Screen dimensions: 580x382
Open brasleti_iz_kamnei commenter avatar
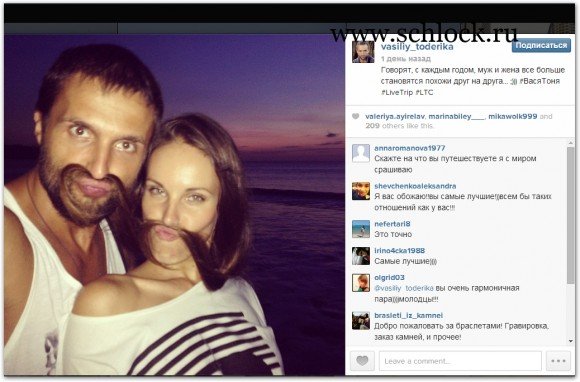pos(361,321)
